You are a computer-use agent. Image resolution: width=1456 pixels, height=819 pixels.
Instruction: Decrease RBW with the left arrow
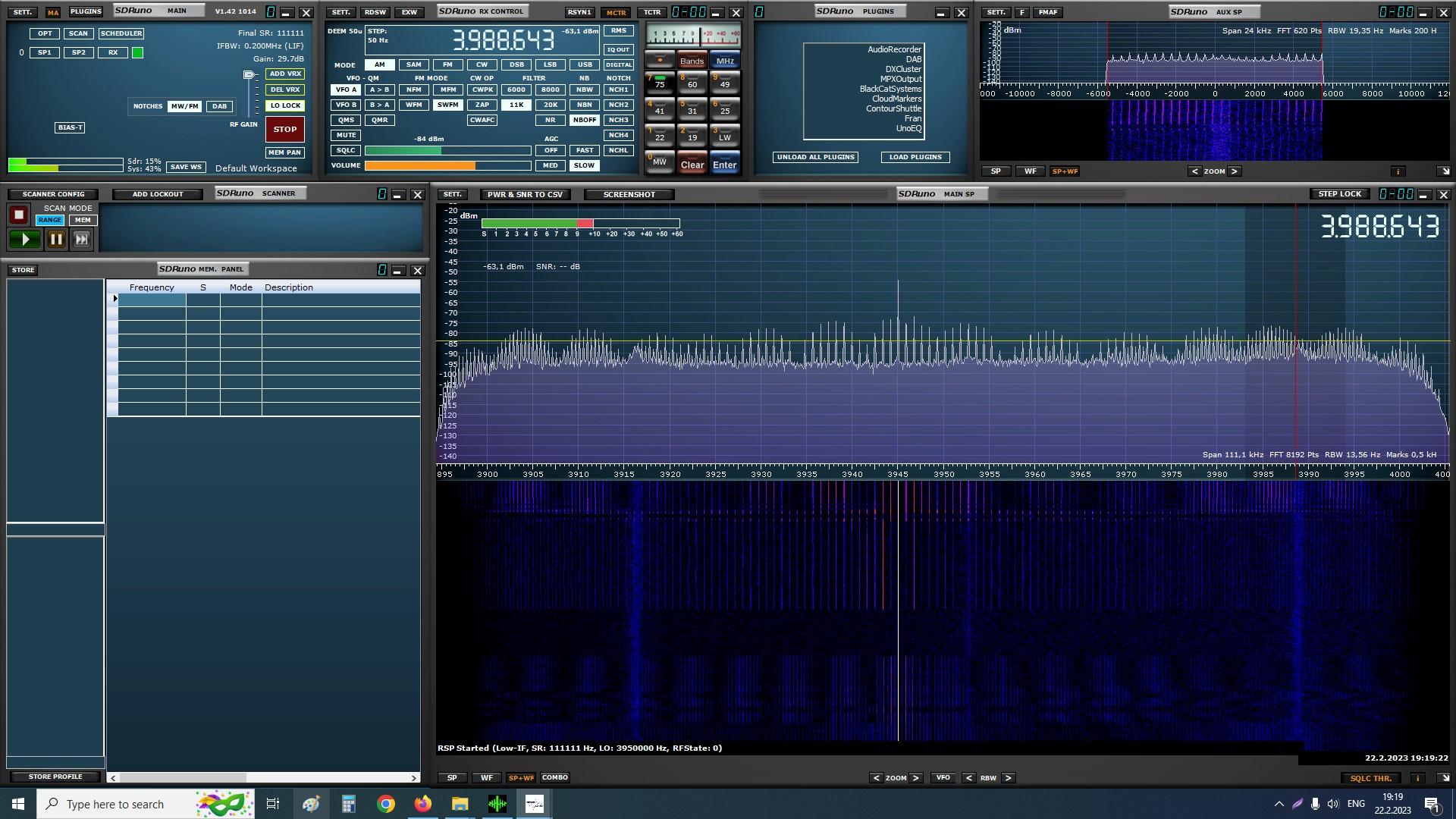point(968,778)
